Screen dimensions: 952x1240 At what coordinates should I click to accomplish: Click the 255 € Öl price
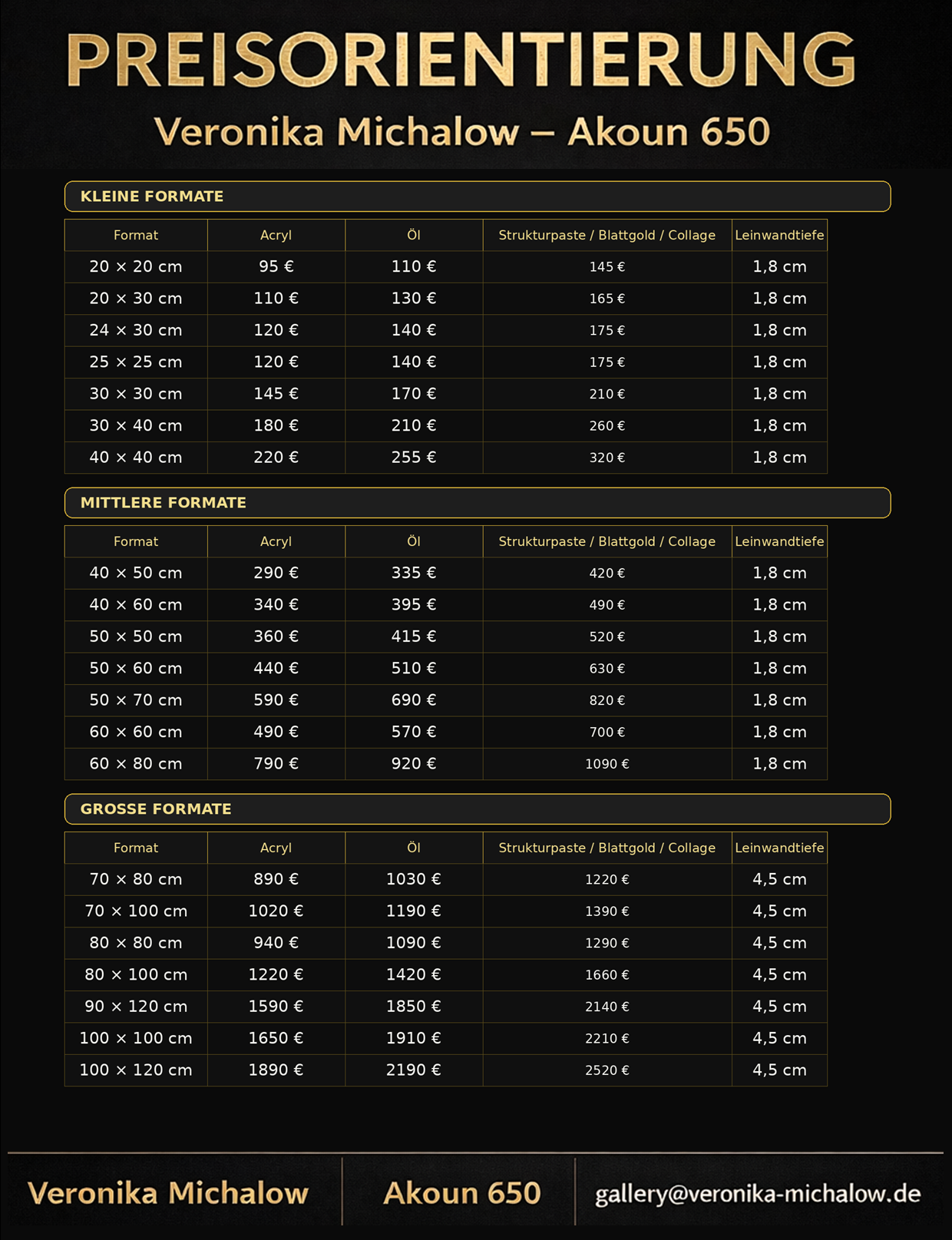point(413,458)
